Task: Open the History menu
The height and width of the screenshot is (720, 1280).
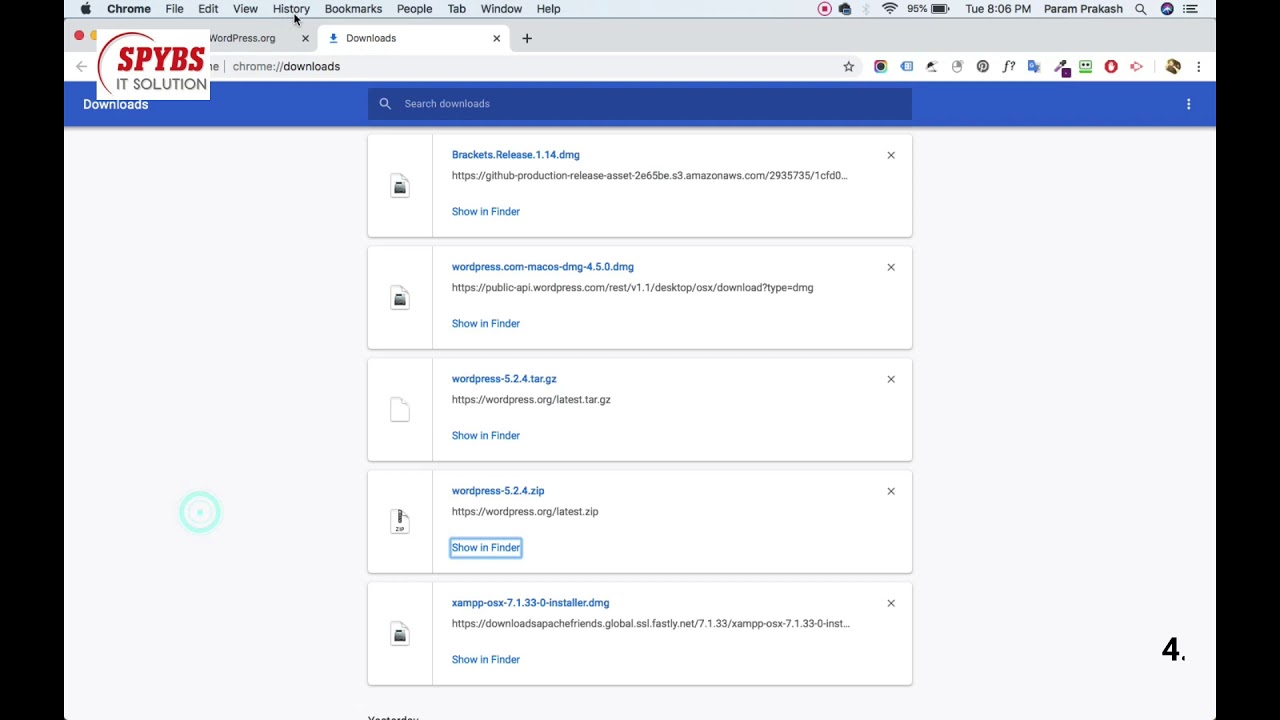Action: tap(291, 9)
